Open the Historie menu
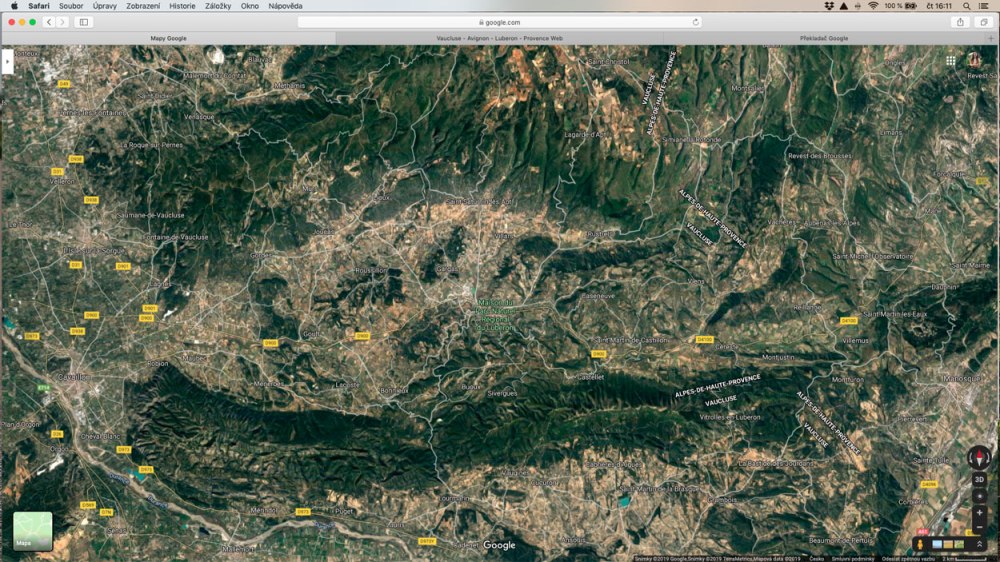The width and height of the screenshot is (1000, 562). pos(182,6)
